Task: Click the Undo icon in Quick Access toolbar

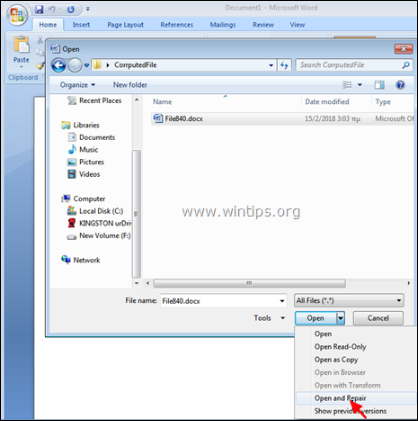Action: 52,9
